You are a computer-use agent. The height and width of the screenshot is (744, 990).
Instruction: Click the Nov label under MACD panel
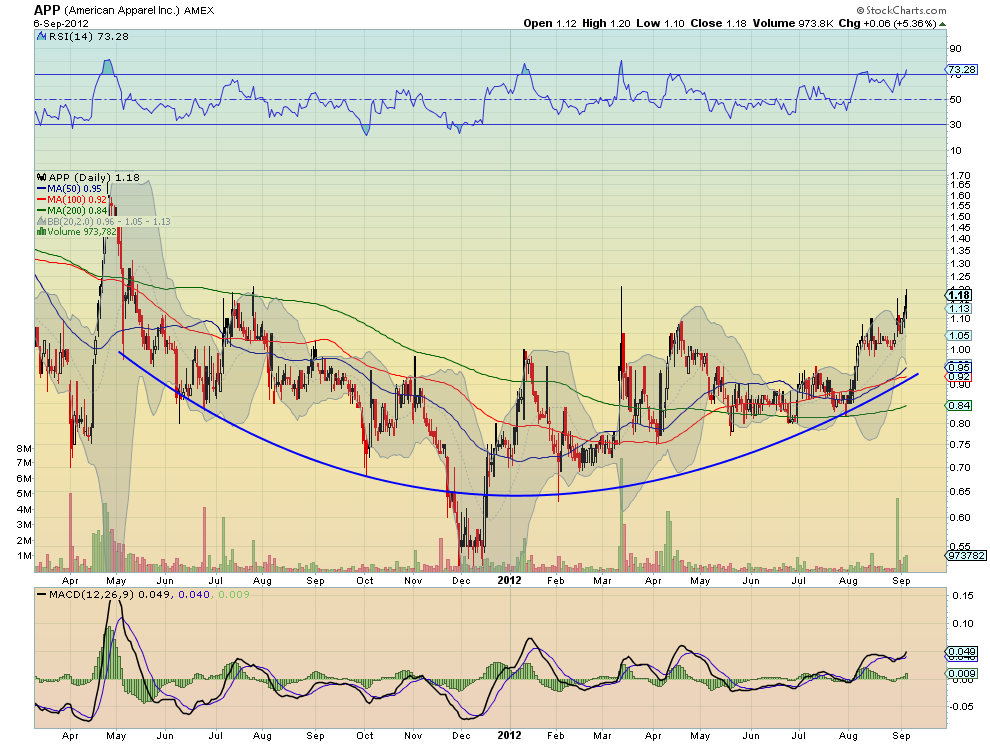tap(413, 736)
